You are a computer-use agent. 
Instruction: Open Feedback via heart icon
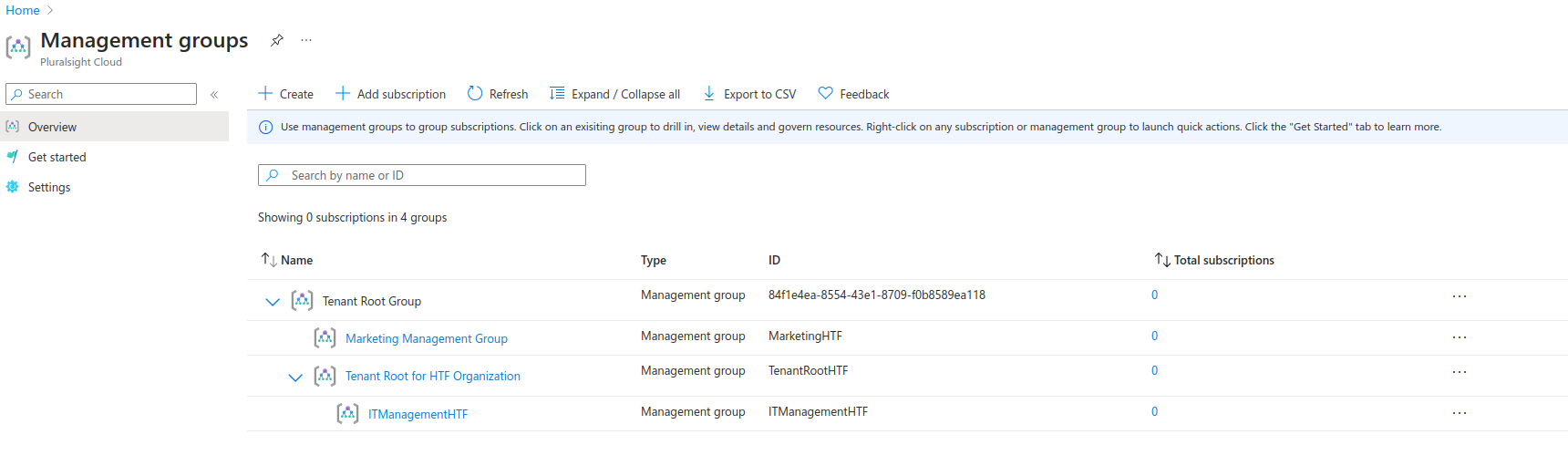click(x=826, y=94)
